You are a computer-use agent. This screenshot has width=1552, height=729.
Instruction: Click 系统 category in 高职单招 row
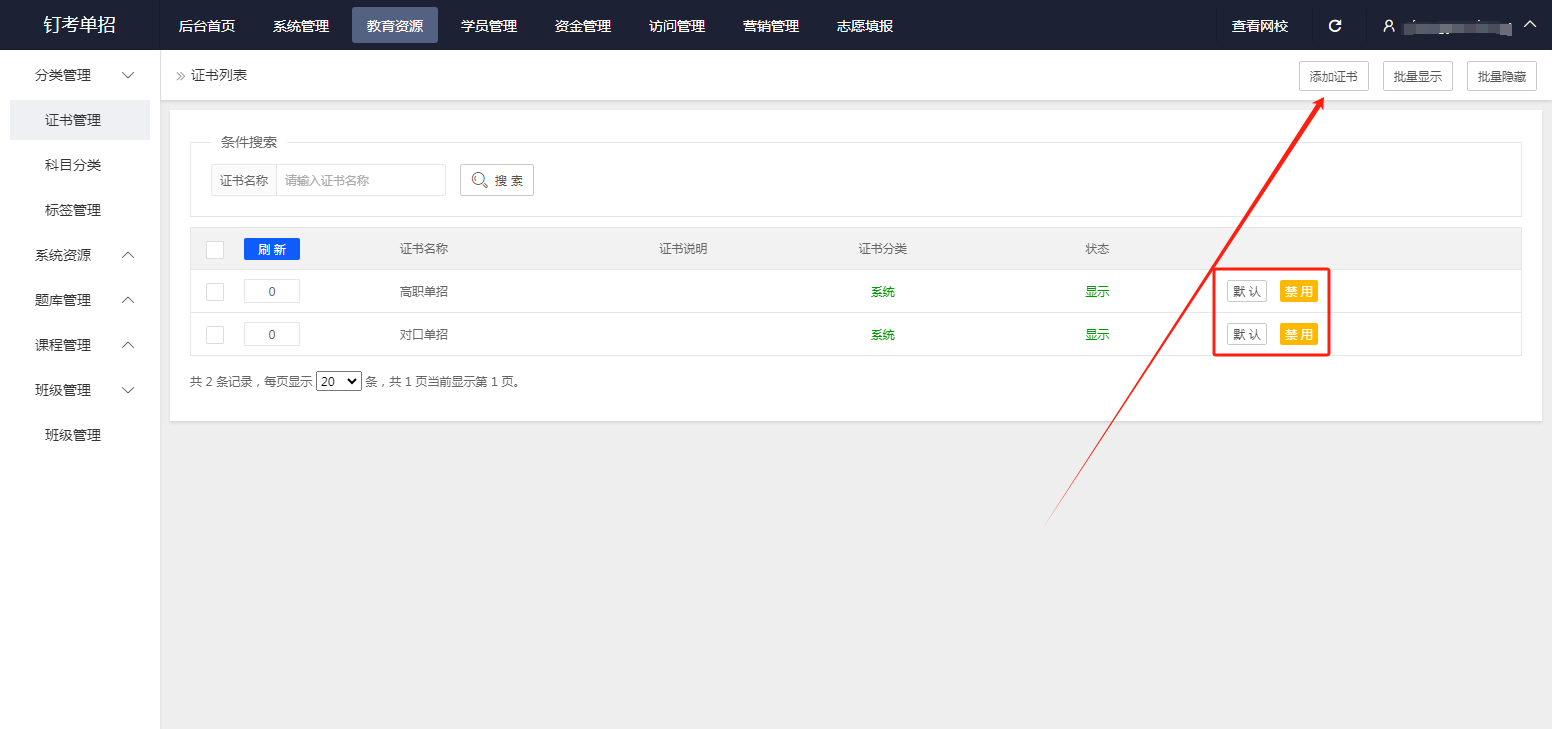click(883, 292)
